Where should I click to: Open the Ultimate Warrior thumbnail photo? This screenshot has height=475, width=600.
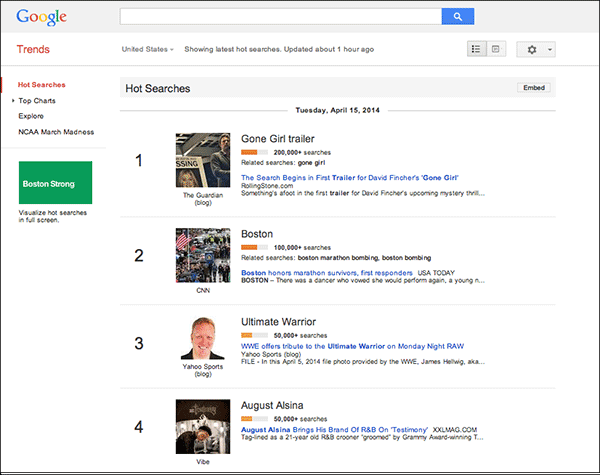coord(203,338)
